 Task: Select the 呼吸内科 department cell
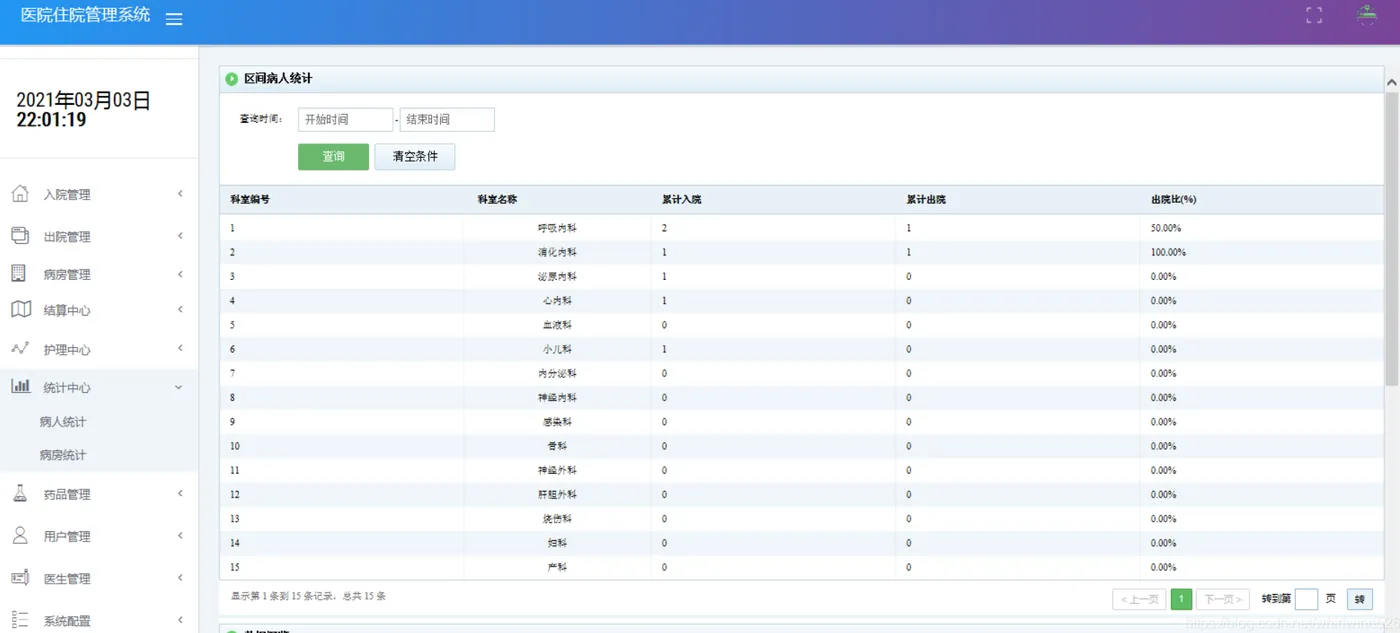pyautogui.click(x=557, y=228)
